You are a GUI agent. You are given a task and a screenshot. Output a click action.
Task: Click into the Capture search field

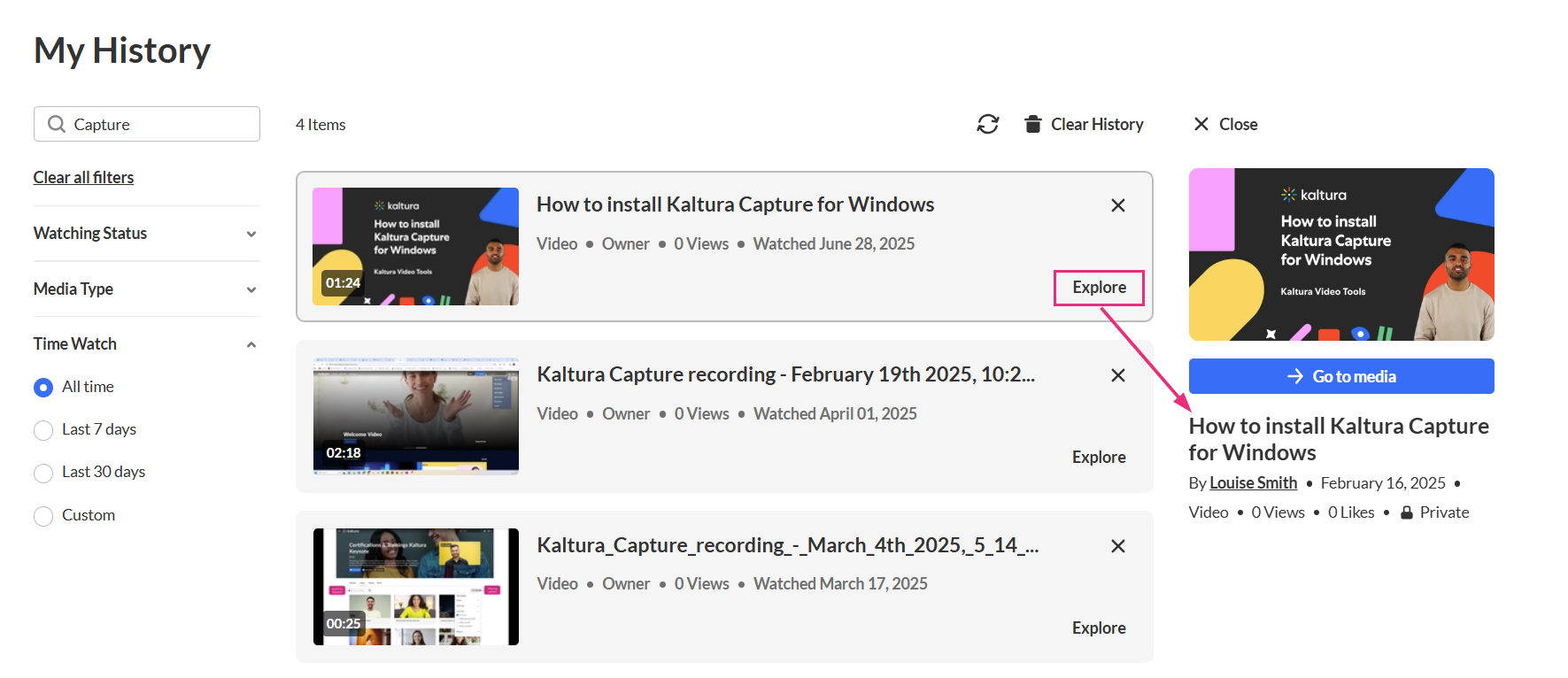point(159,125)
